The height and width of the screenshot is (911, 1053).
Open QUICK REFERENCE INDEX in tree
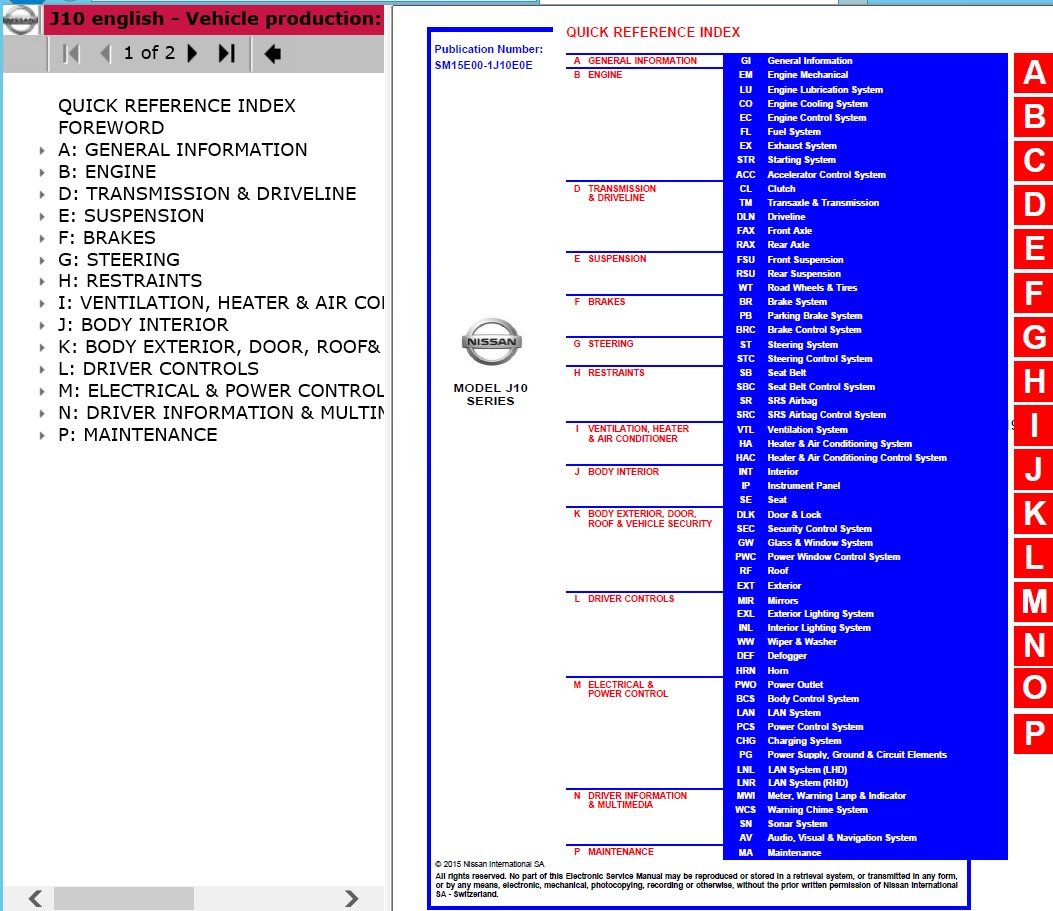[x=177, y=106]
